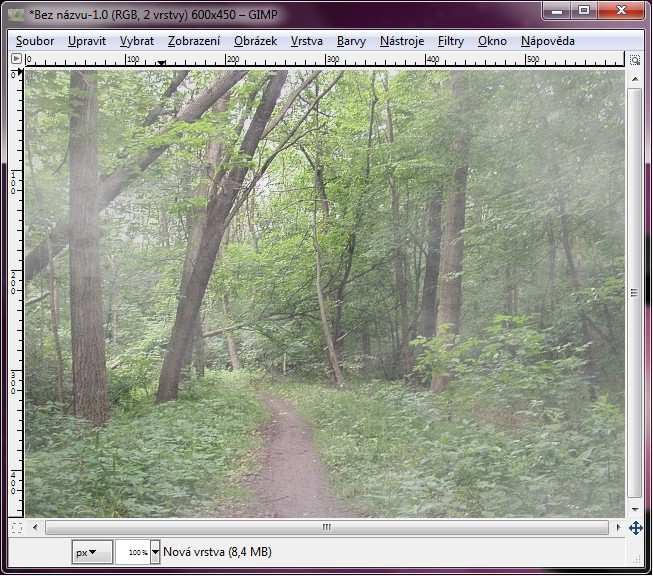Viewport: 653px width, 576px height.
Task: Open the Nápověda menu
Action: [x=547, y=41]
